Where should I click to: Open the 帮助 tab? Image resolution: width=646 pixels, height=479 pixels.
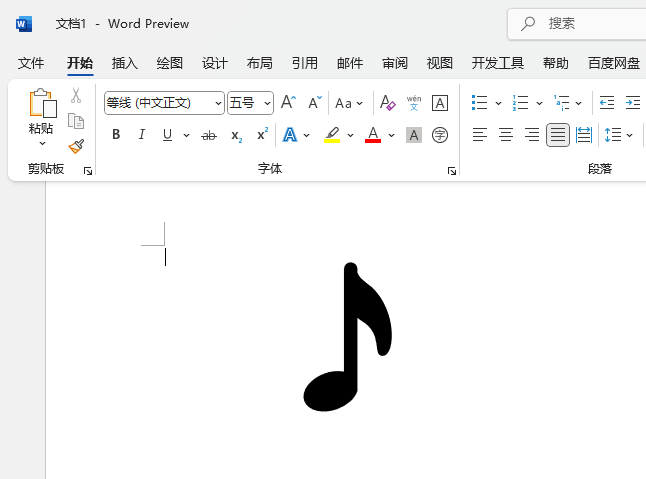tap(555, 63)
